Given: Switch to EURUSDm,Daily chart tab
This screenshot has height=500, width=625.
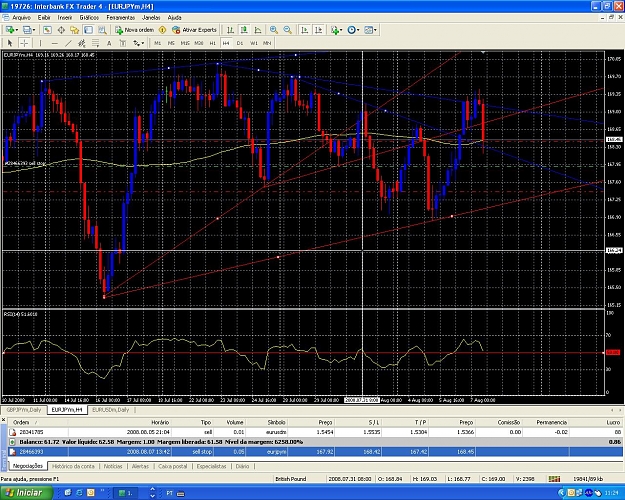Looking at the screenshot, I should point(110,410).
